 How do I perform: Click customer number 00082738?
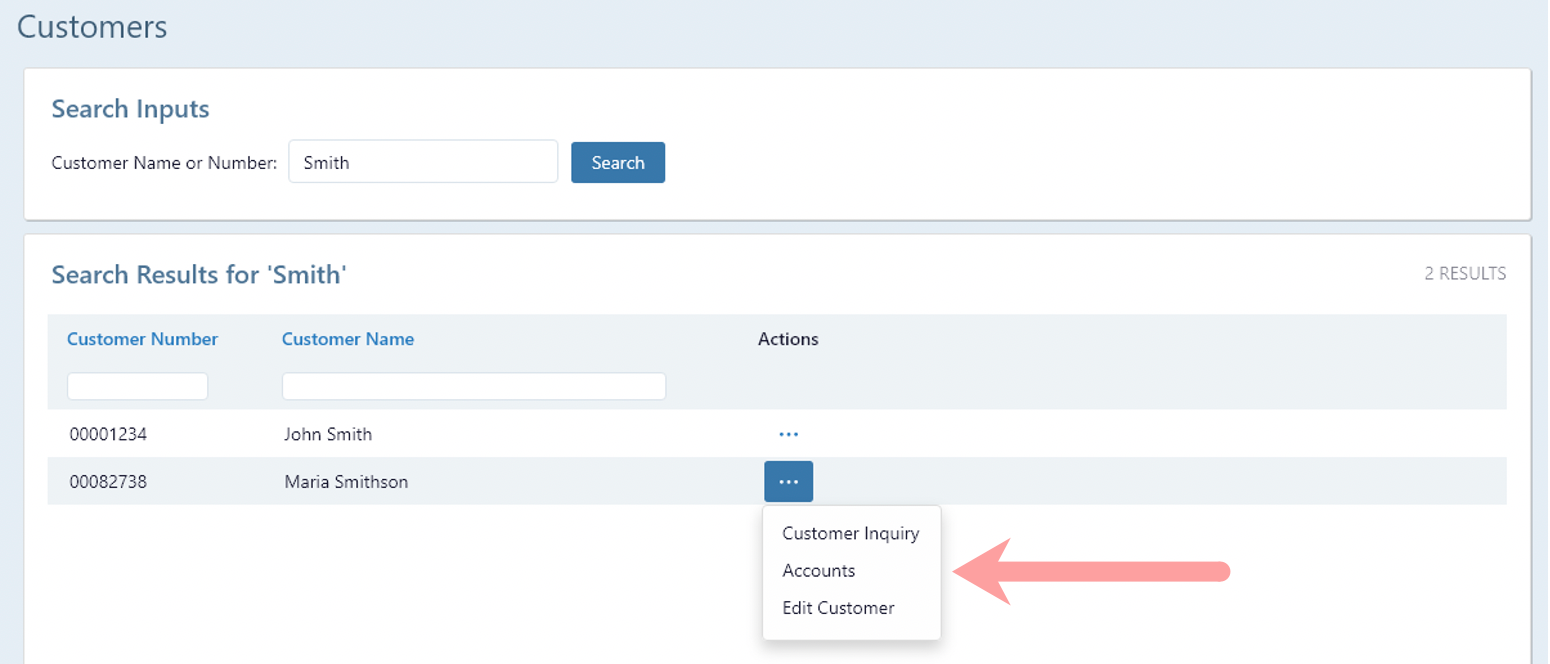[108, 482]
